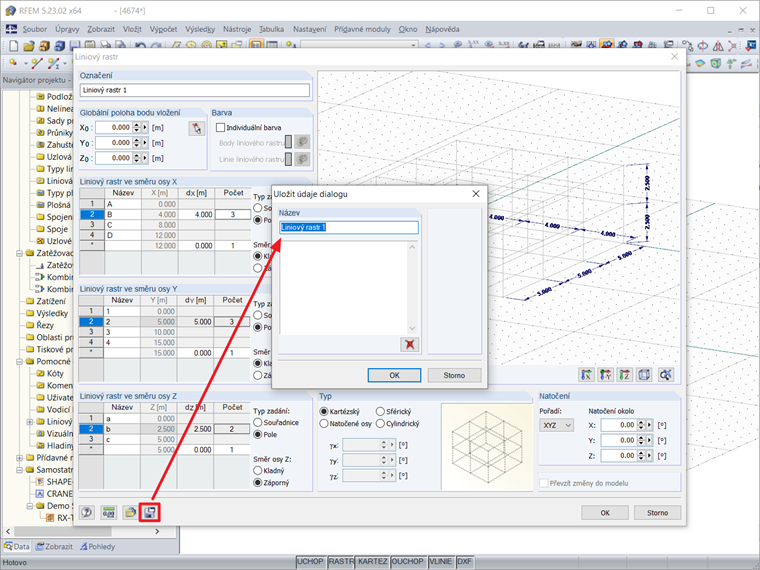The image size is (760, 570).
Task: Click the save dialog data floppy icon
Action: coord(150,512)
